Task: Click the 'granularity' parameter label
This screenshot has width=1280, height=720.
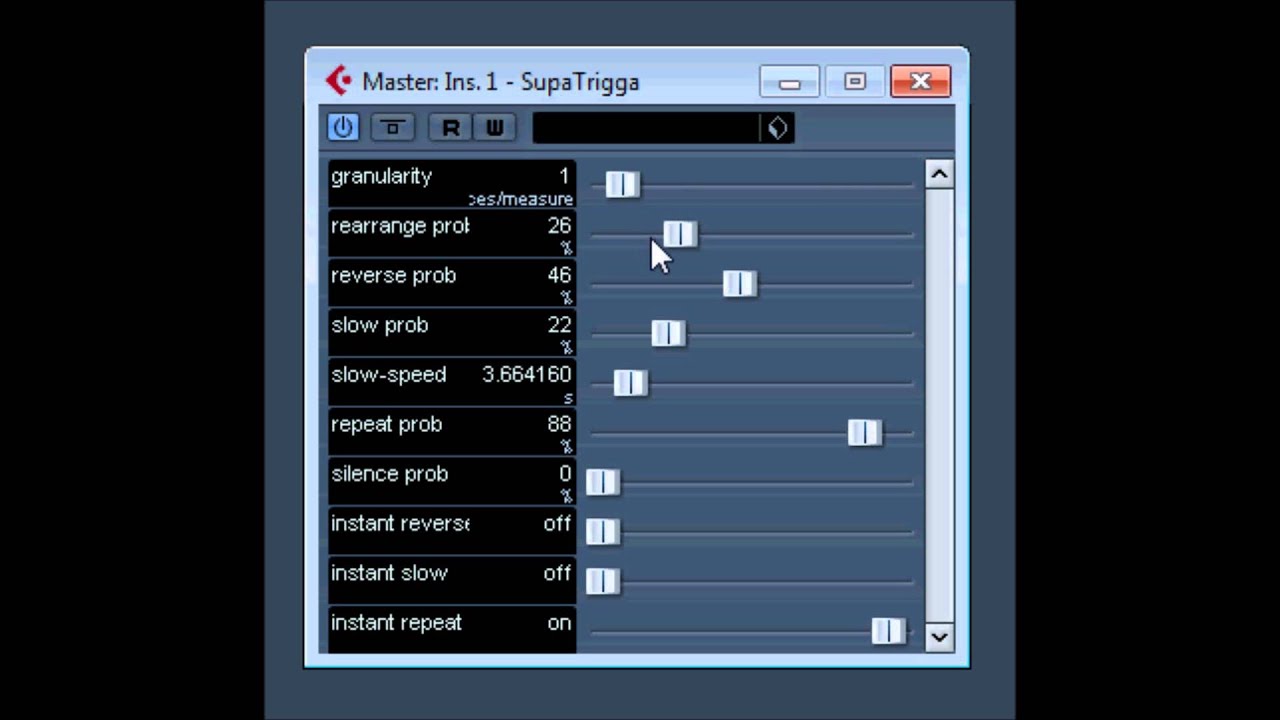Action: [381, 177]
